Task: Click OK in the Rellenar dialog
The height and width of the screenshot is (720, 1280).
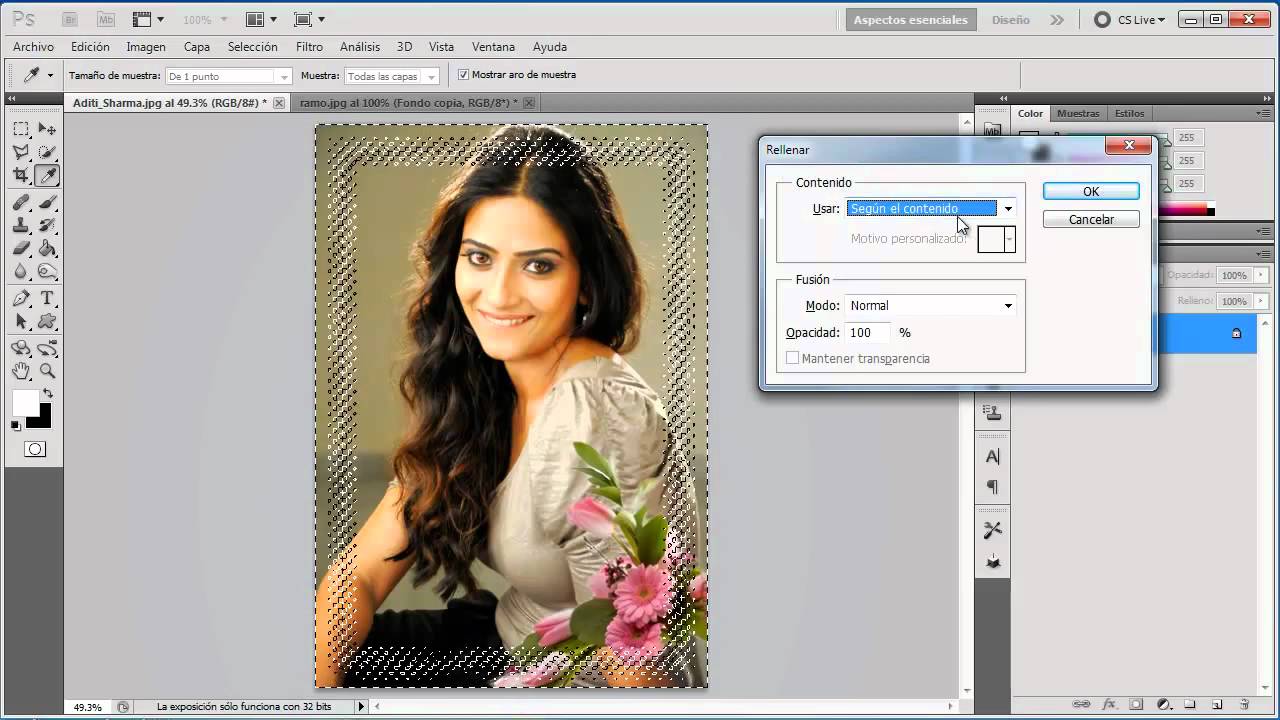Action: [1091, 192]
